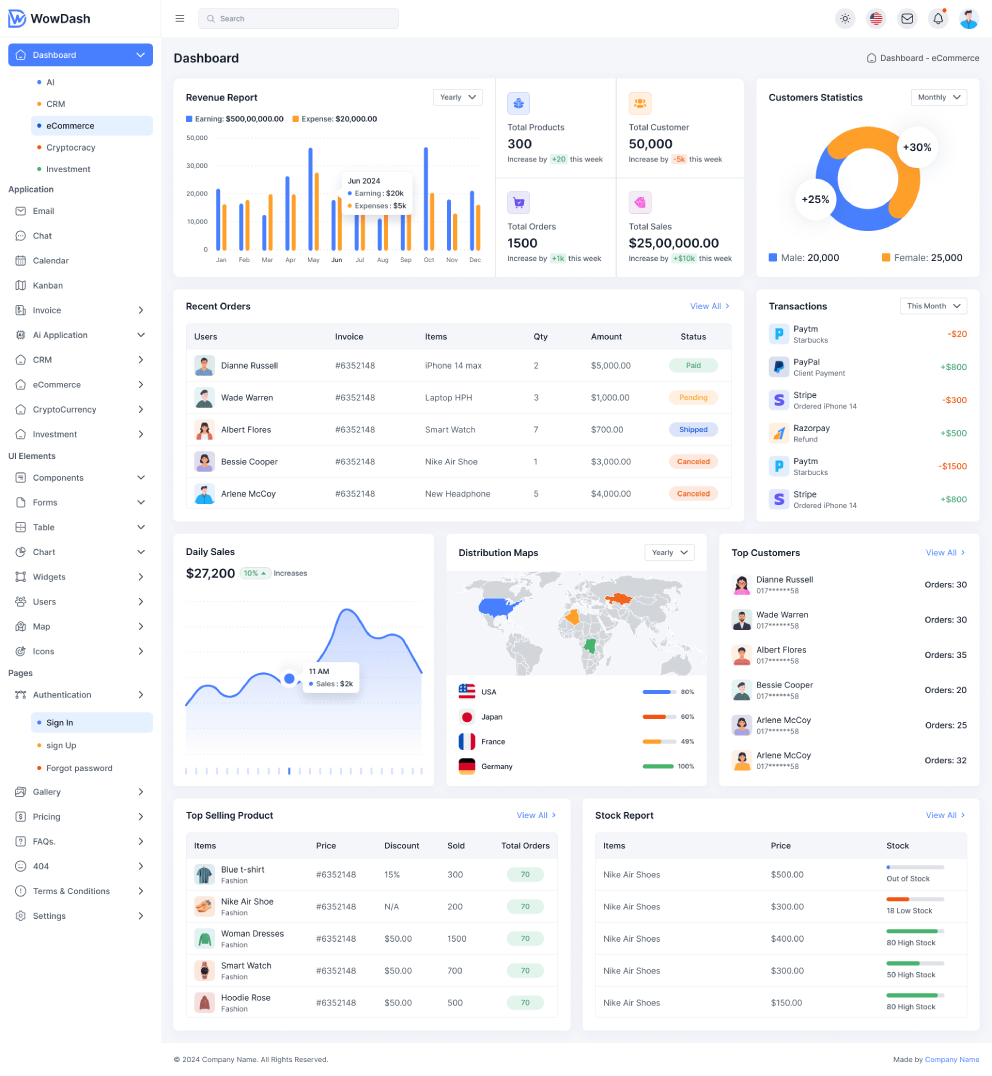
Task: Click View All in Stock Report
Action: coord(945,815)
